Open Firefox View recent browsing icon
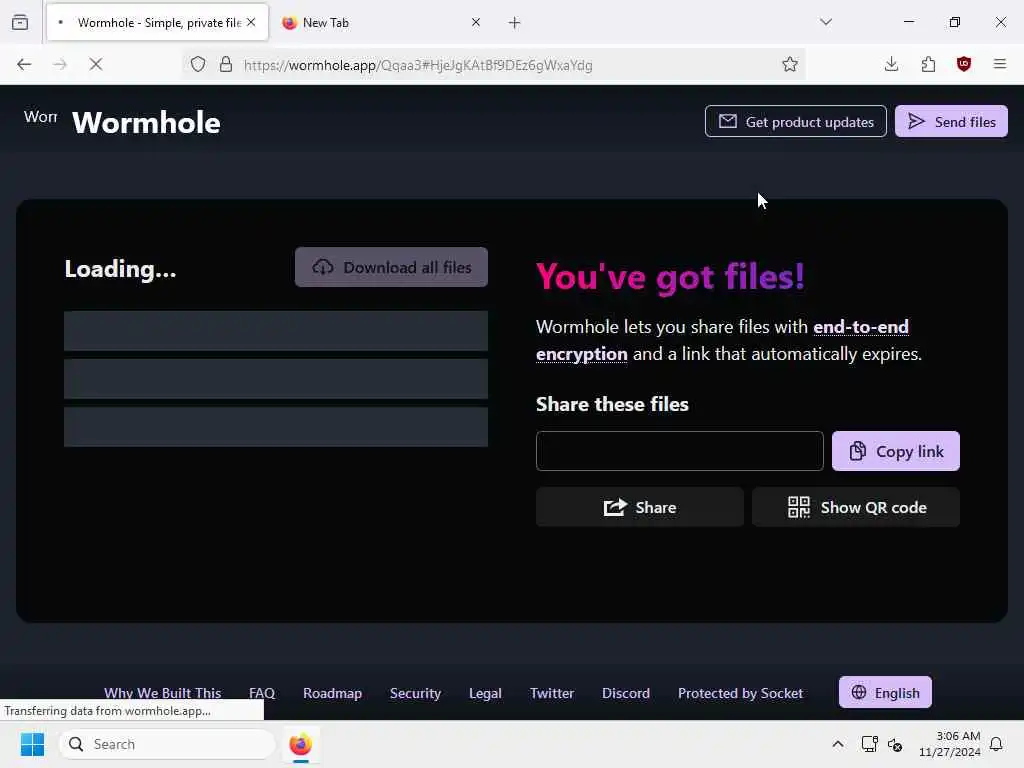1024x768 pixels. coord(20,22)
